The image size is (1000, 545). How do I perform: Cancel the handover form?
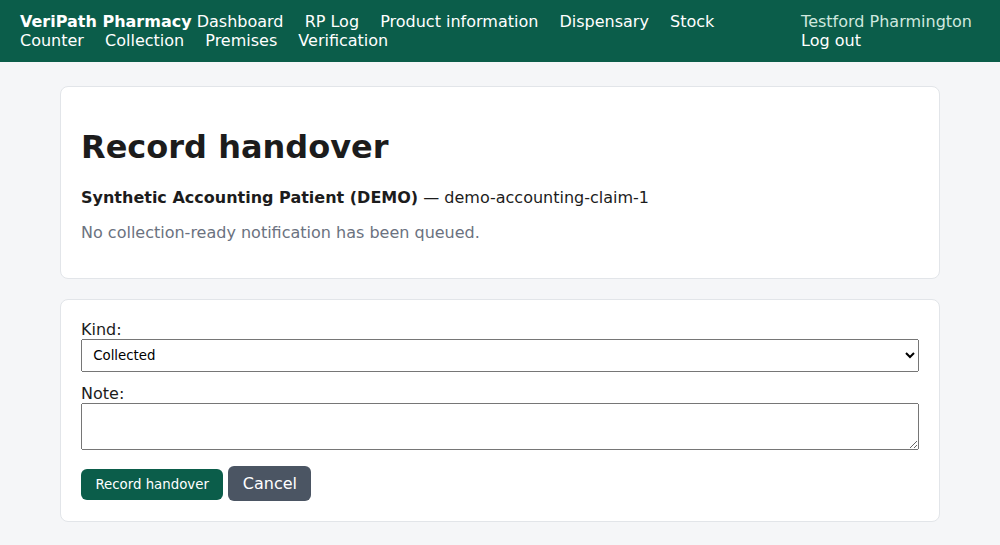pos(269,483)
